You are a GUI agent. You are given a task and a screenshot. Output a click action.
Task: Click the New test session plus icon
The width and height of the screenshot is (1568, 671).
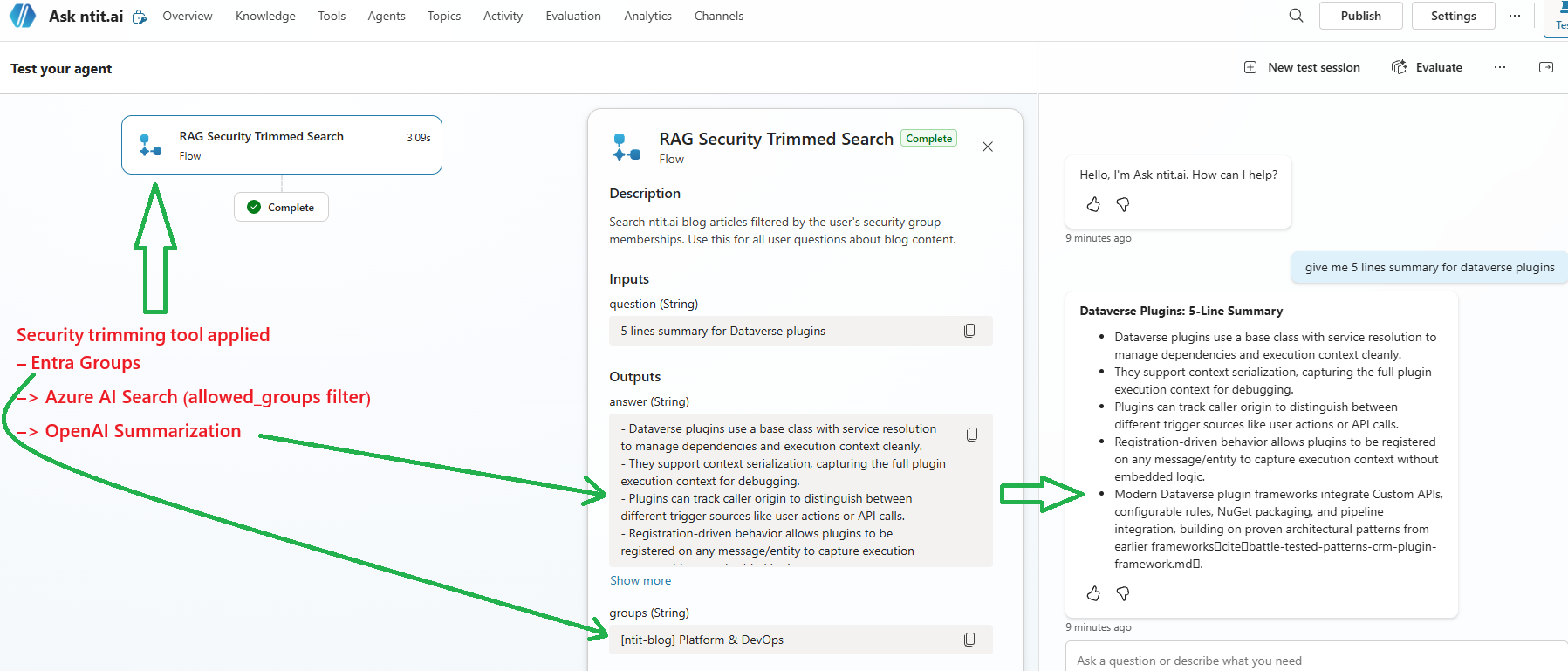click(1250, 67)
